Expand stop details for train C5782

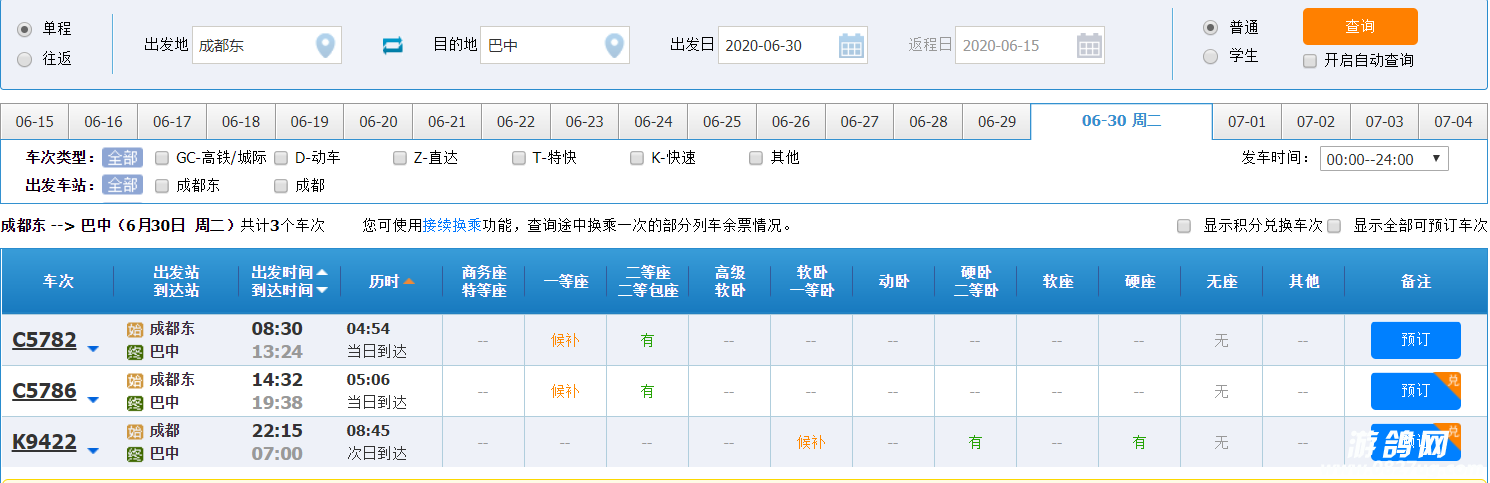tap(93, 349)
